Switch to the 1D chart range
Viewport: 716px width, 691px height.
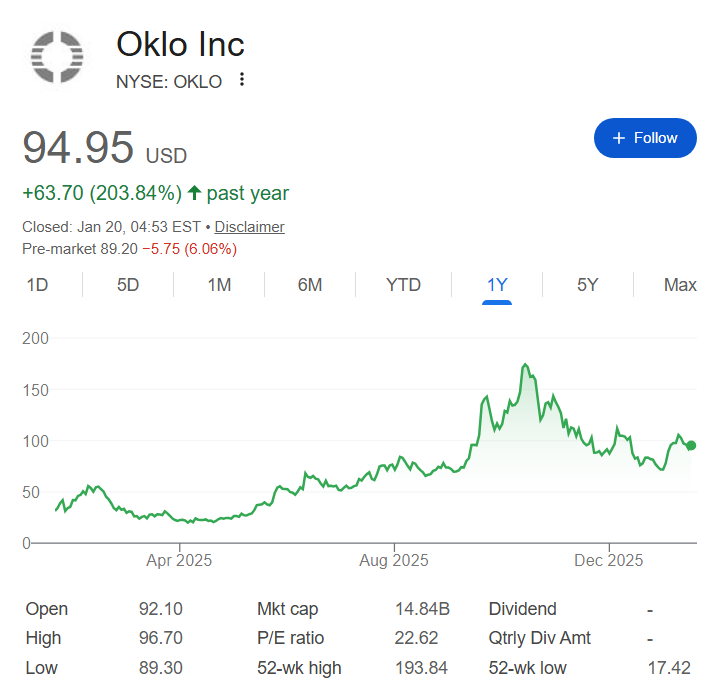point(37,285)
